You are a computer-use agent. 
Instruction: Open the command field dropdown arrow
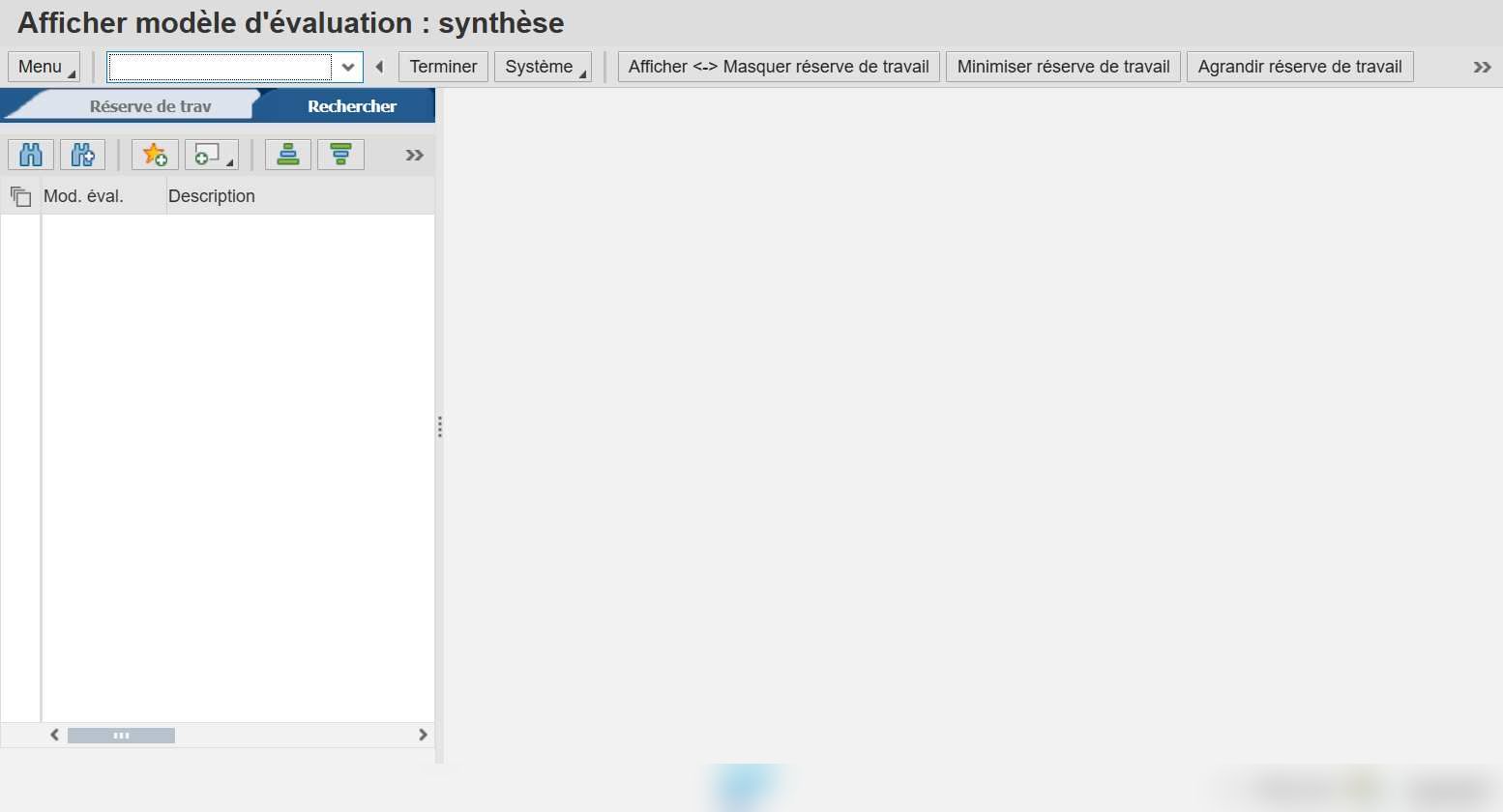tap(348, 67)
